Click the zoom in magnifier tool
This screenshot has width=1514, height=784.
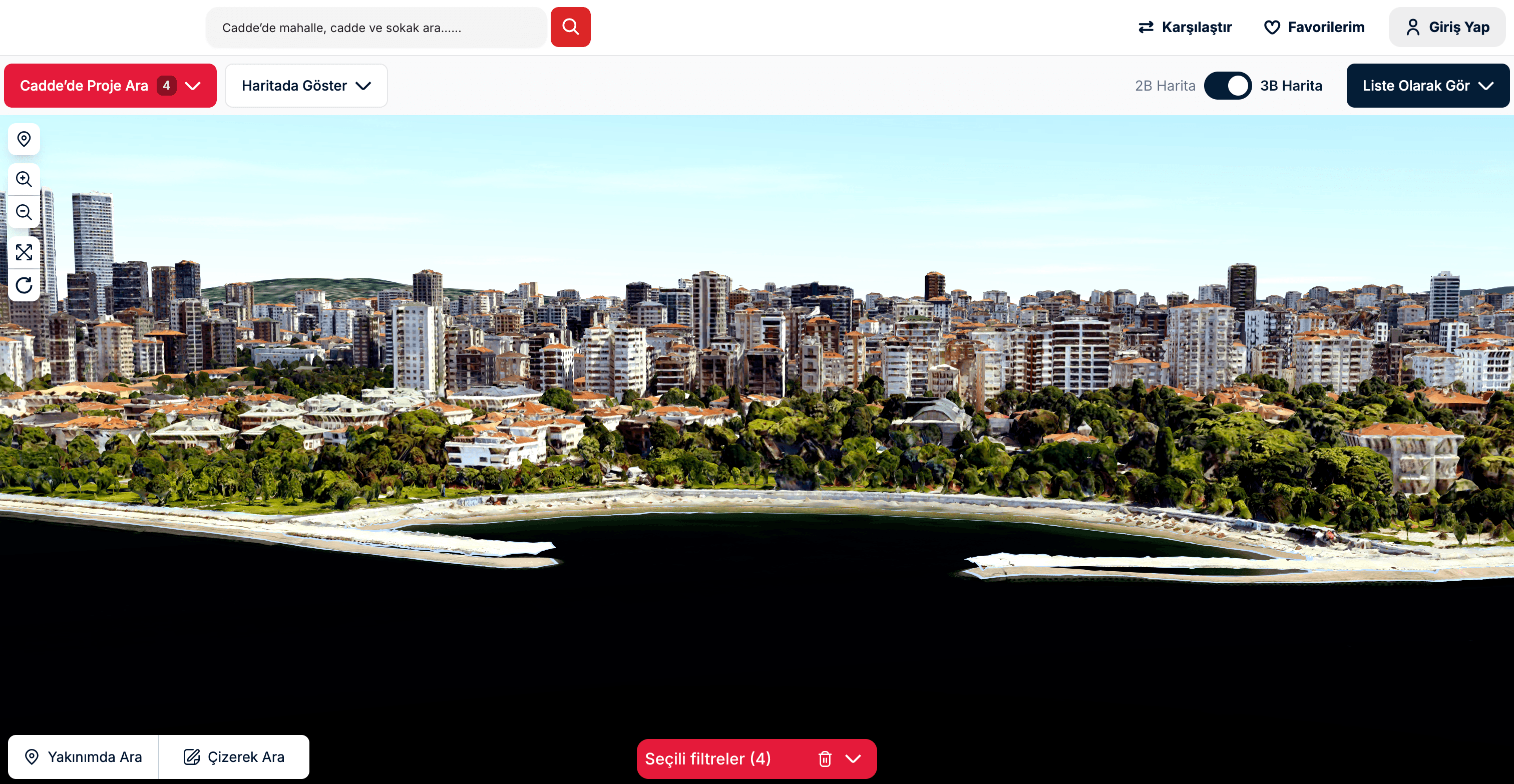point(24,179)
